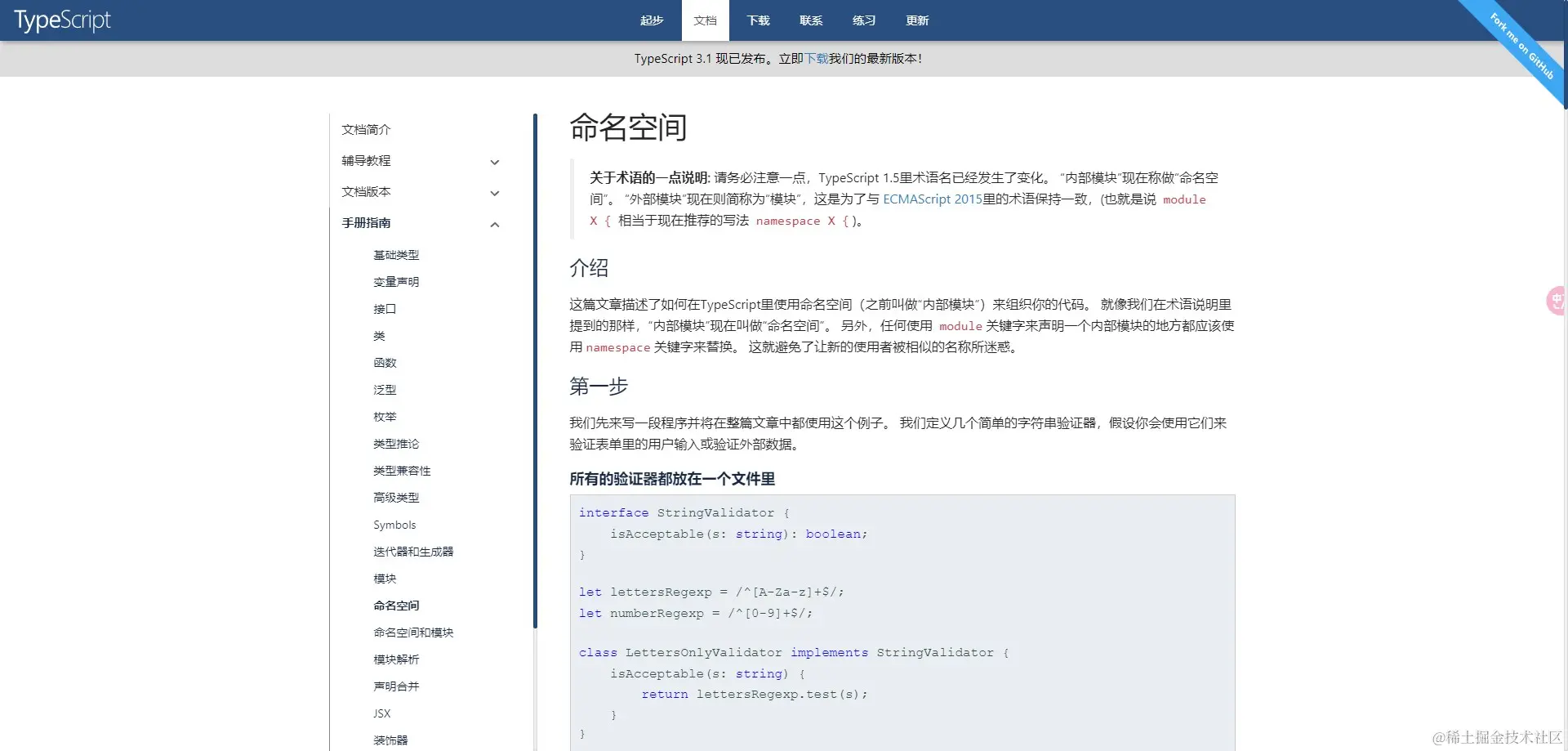Select the 辅导教程 sidebar section
Screen dimensions: 1568x751
[366, 161]
